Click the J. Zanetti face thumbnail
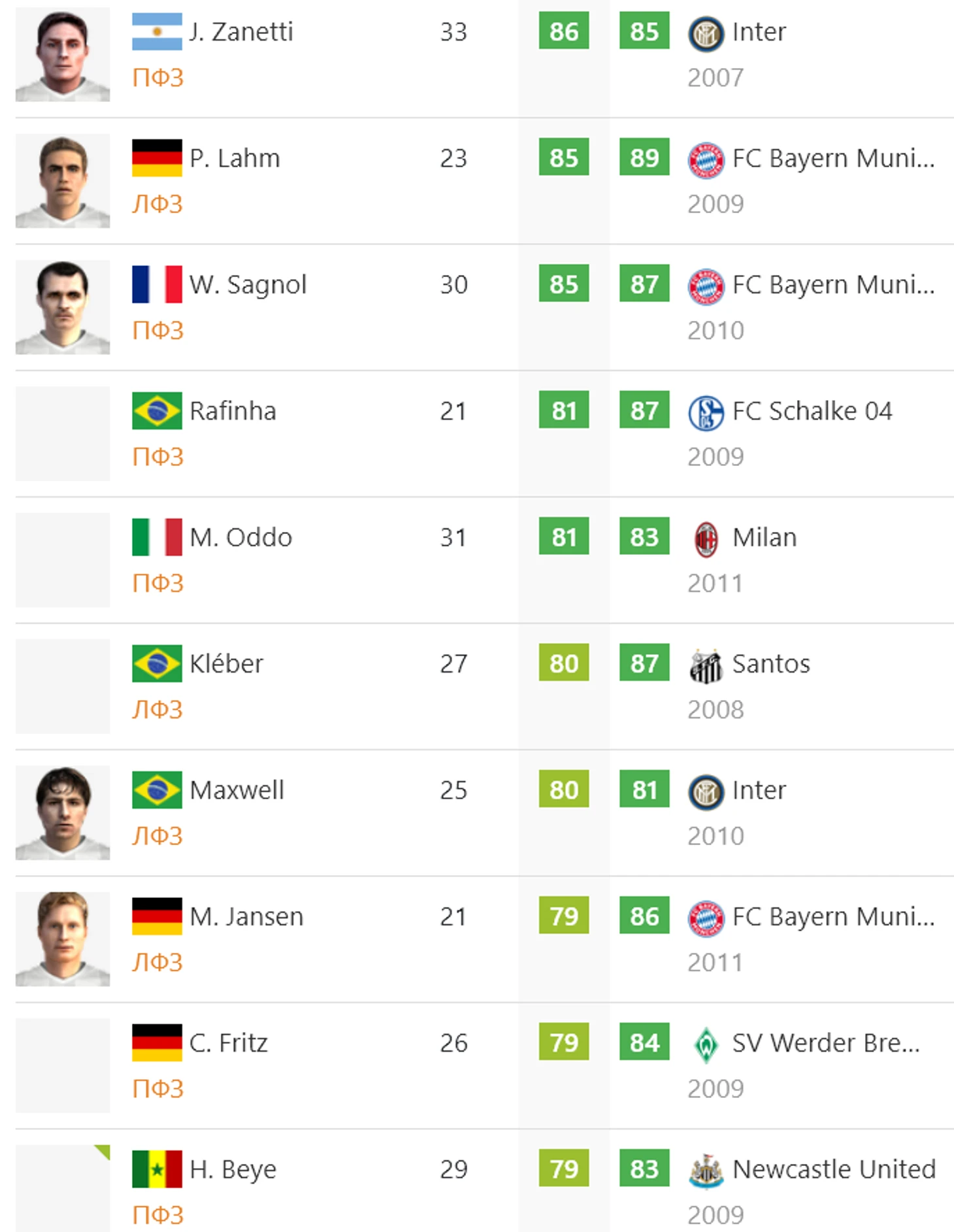The width and height of the screenshot is (954, 1232). [x=63, y=55]
